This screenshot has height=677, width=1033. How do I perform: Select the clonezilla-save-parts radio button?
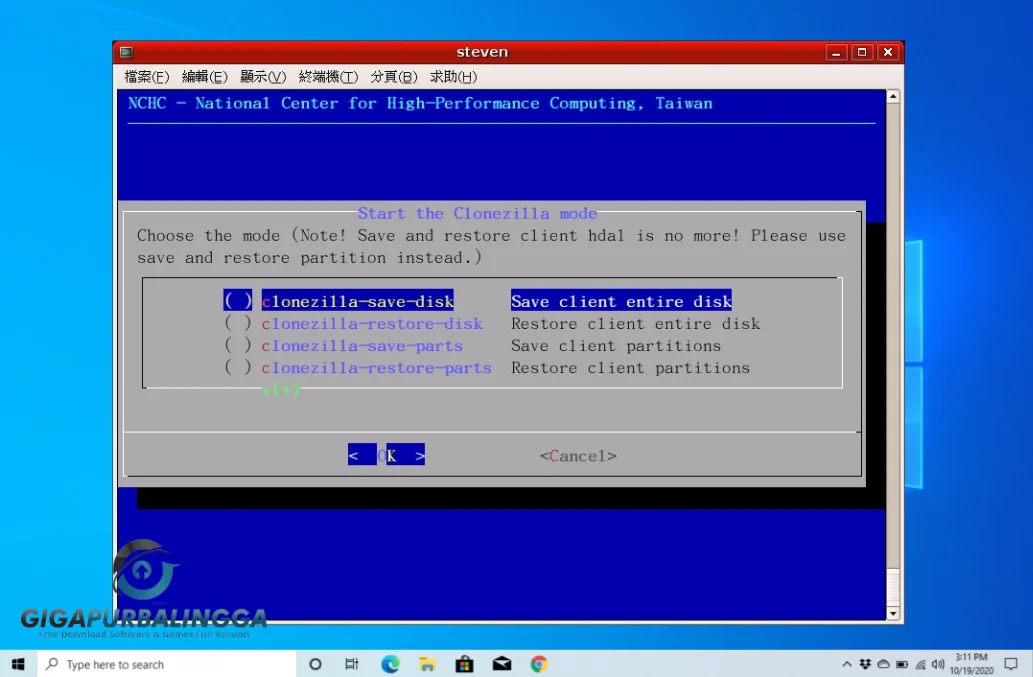pos(237,345)
